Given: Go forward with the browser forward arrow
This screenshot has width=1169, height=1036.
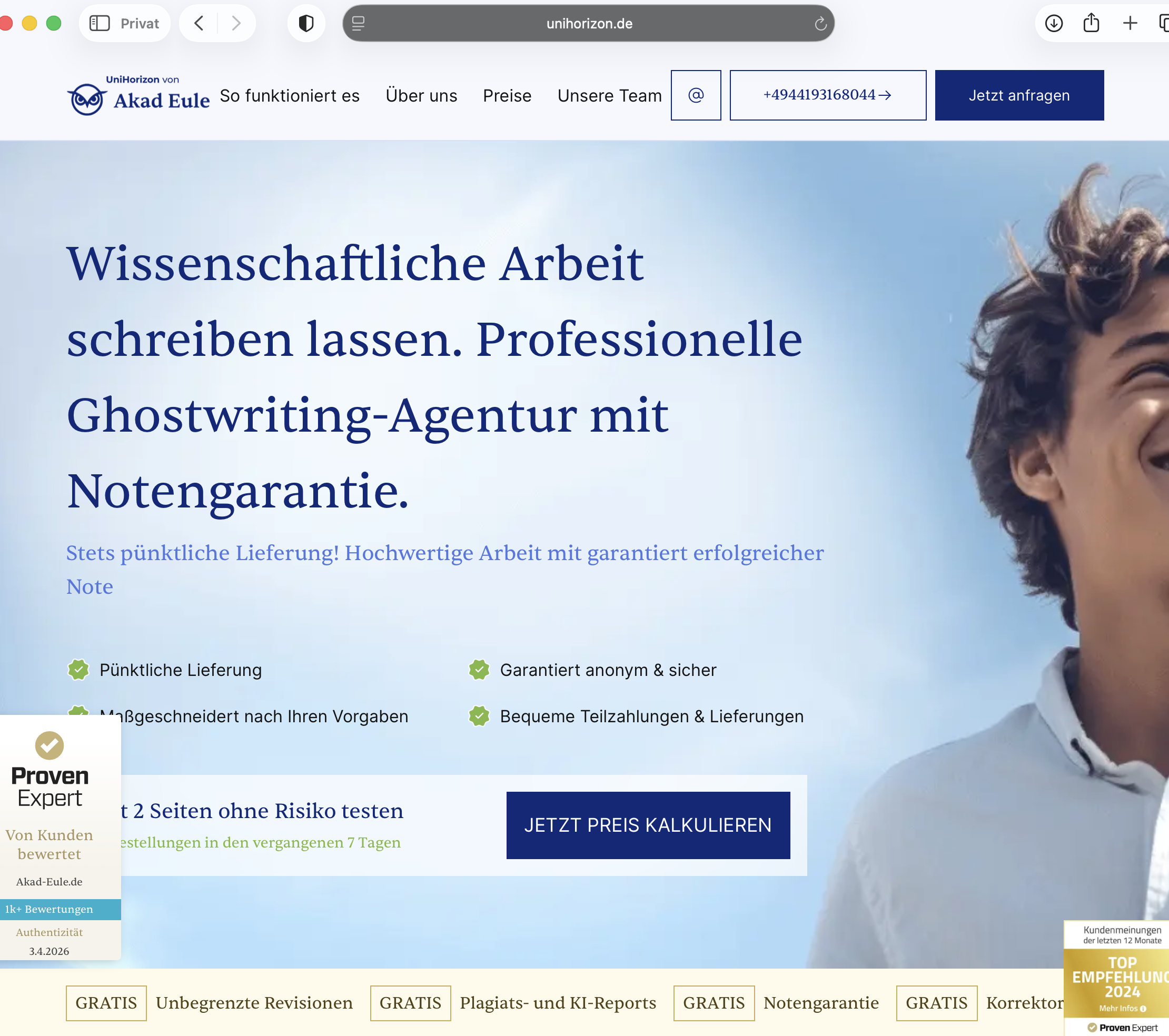Looking at the screenshot, I should pyautogui.click(x=235, y=24).
